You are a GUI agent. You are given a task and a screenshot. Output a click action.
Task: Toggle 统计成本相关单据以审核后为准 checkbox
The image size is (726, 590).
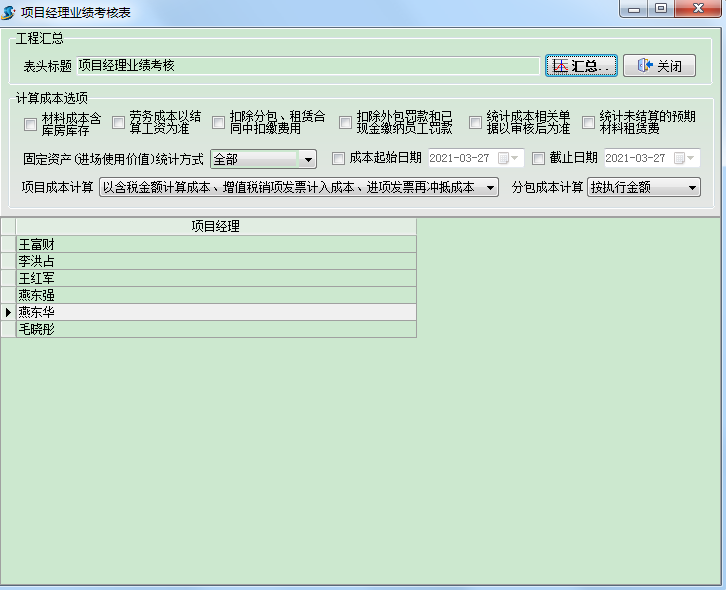click(x=475, y=123)
